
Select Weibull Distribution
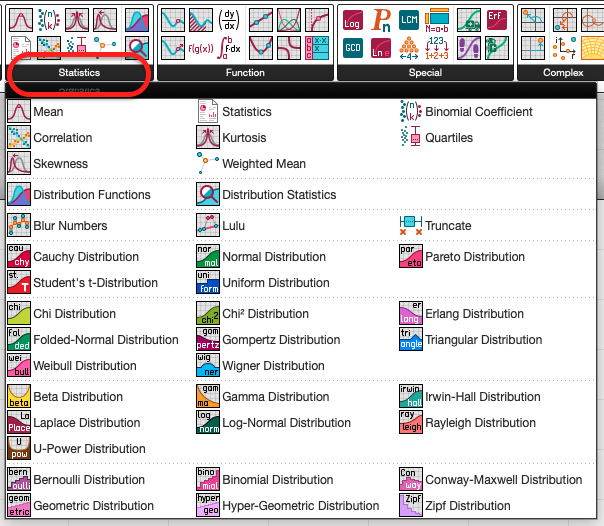72,365
